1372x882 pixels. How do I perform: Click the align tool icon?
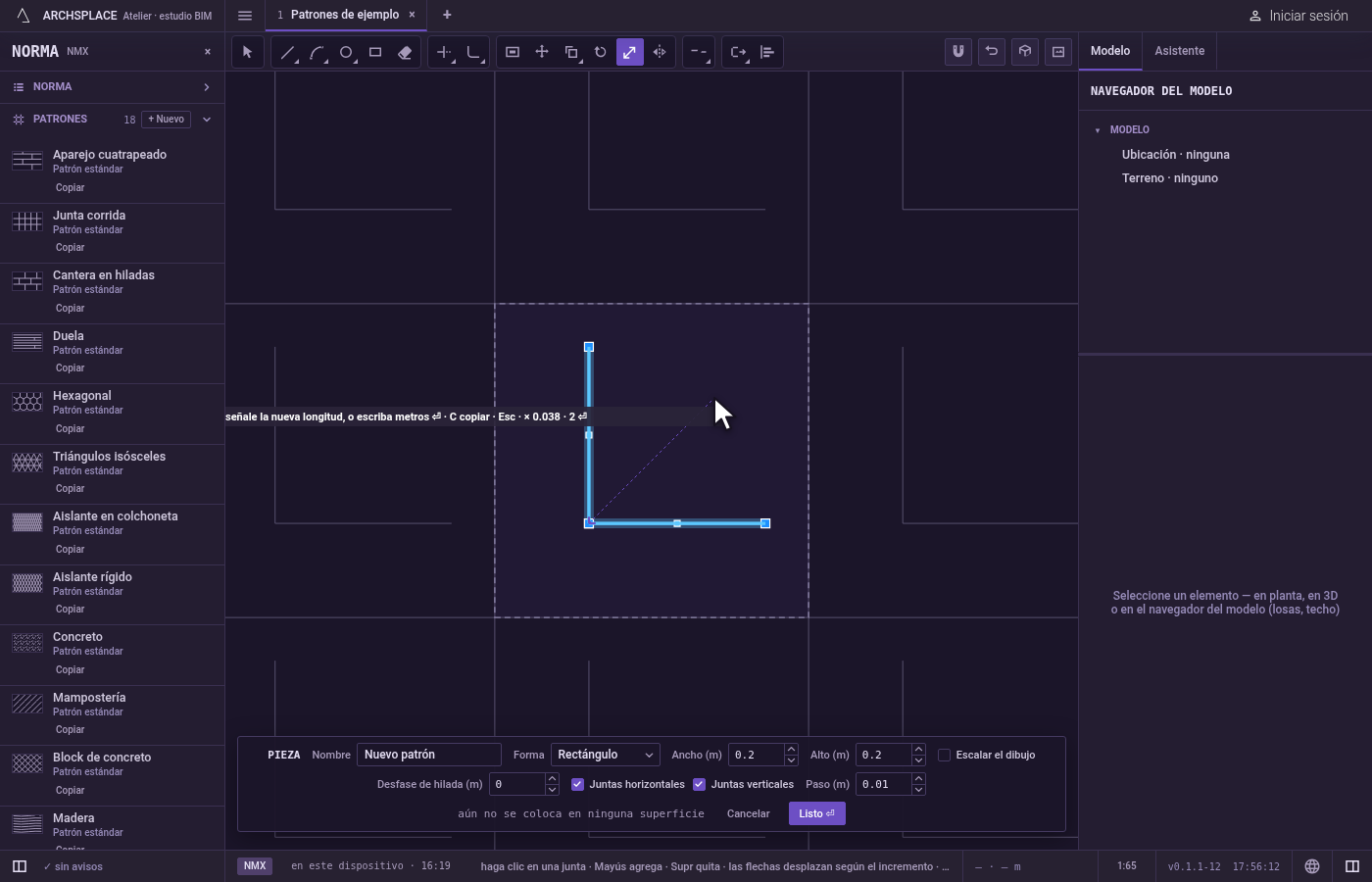click(x=767, y=52)
